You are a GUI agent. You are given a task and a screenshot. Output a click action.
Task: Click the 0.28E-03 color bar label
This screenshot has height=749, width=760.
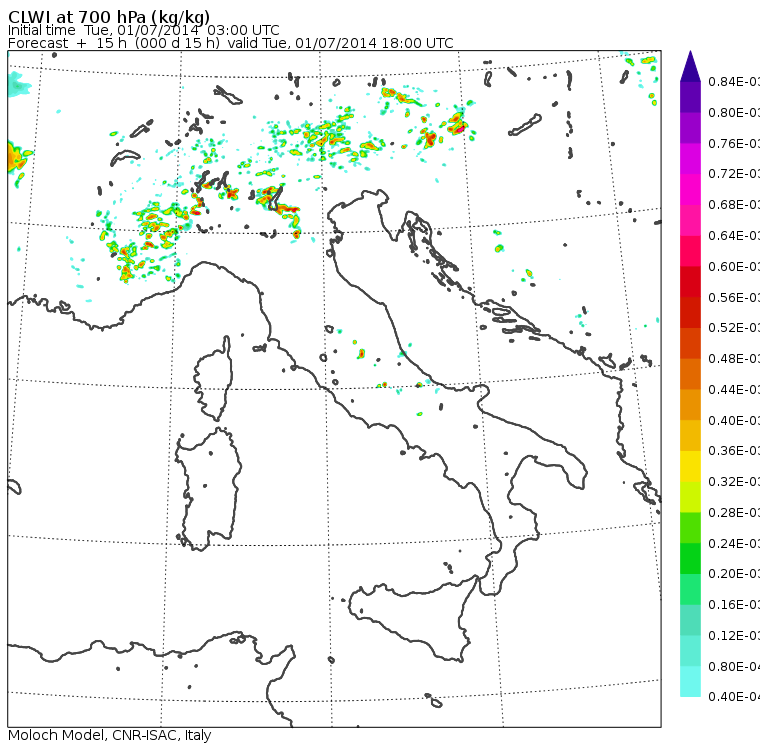point(733,512)
